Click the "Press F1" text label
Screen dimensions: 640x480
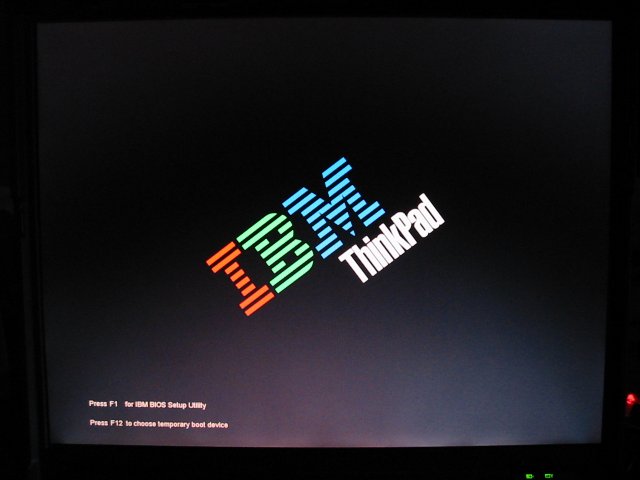pyautogui.click(x=104, y=404)
